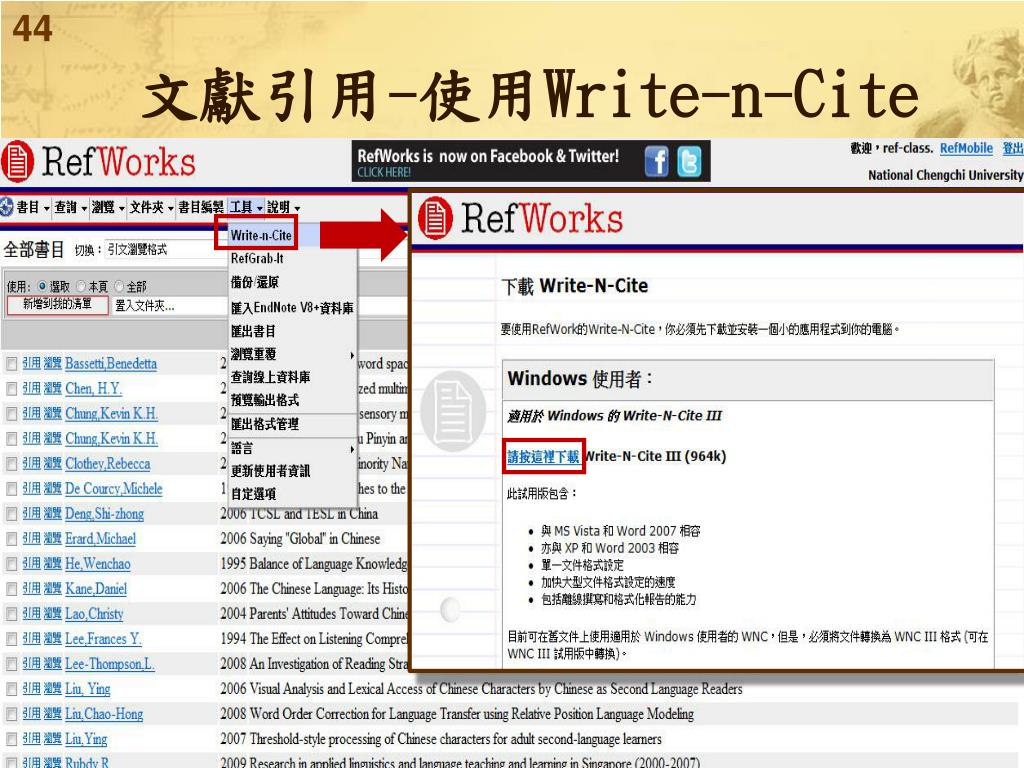The image size is (1024, 768).
Task: Expand the 瀏覽重覆 submenu
Action: (x=293, y=354)
